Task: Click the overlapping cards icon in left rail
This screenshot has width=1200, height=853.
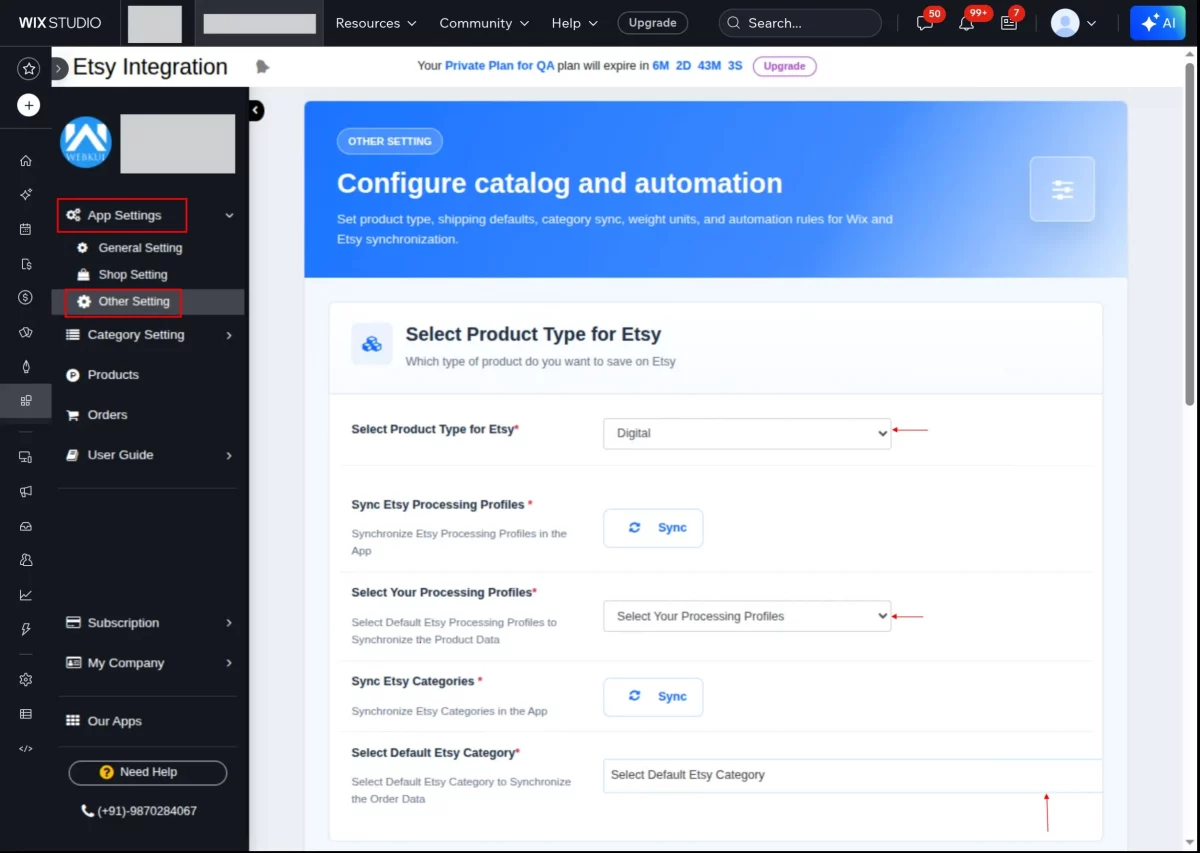Action: point(26,332)
